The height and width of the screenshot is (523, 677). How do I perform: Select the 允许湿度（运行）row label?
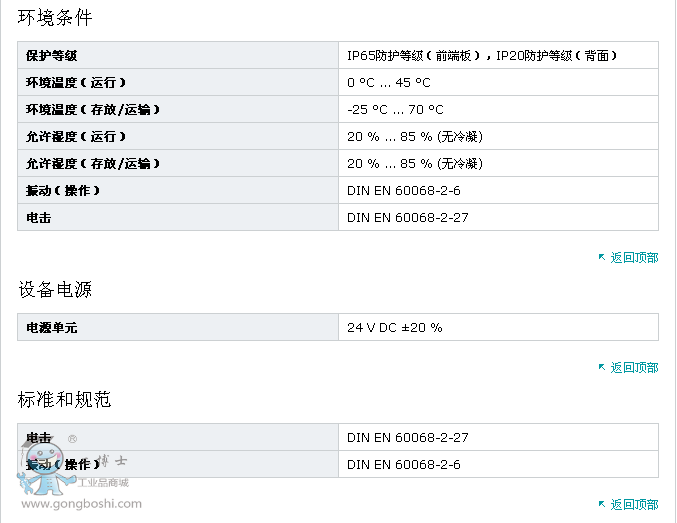(76, 137)
